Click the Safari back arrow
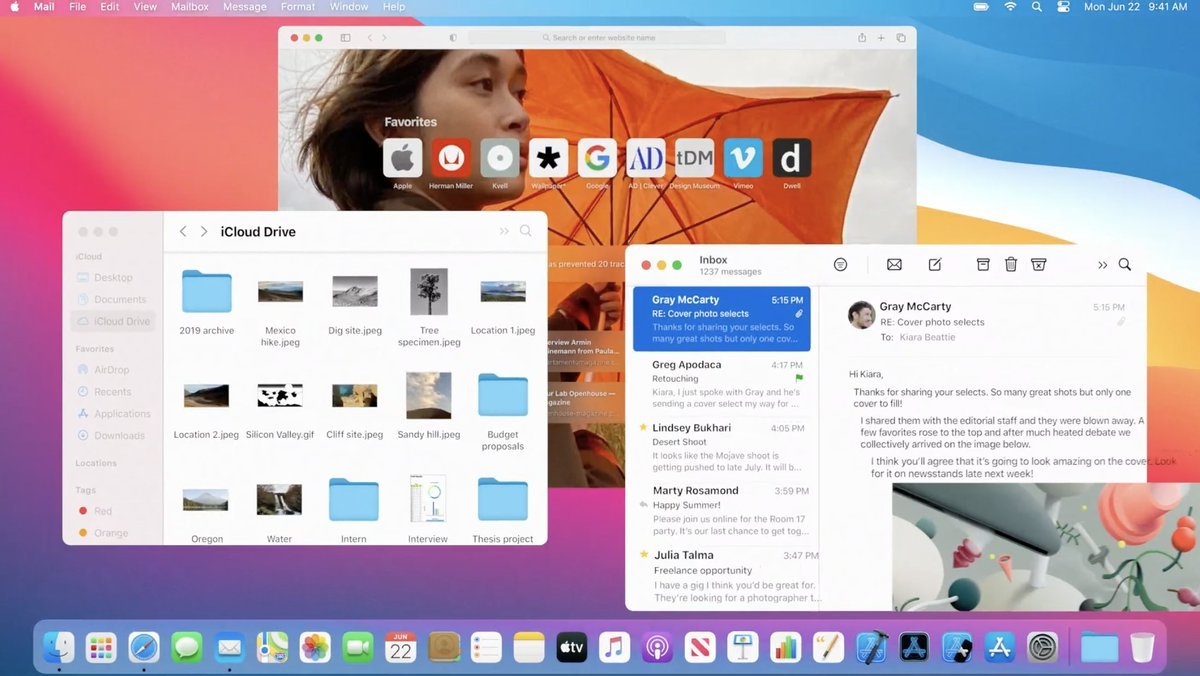 click(x=369, y=38)
